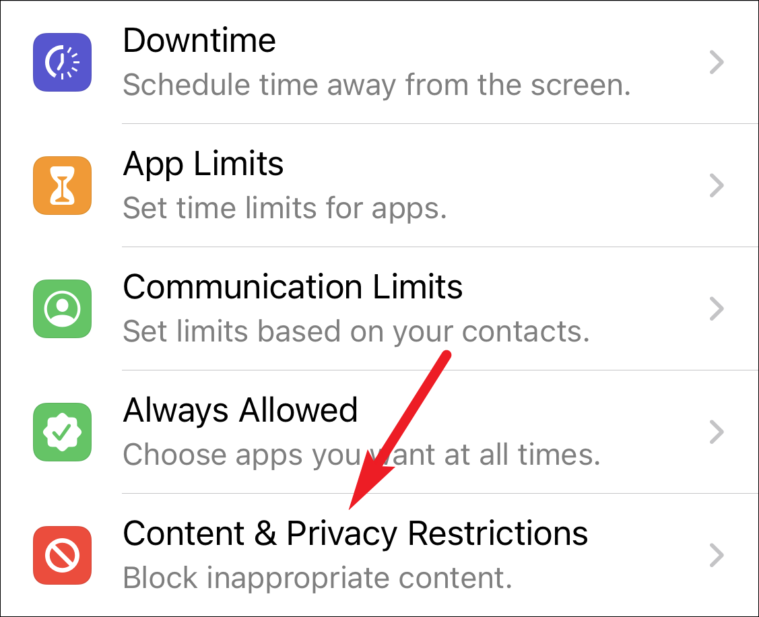Tap the red Content & Privacy Restrictions icon

point(62,556)
